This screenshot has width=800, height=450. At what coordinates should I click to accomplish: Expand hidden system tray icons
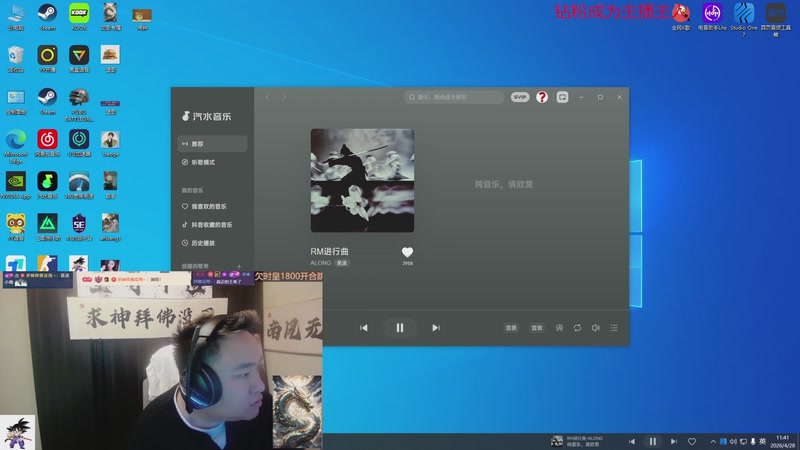point(713,441)
